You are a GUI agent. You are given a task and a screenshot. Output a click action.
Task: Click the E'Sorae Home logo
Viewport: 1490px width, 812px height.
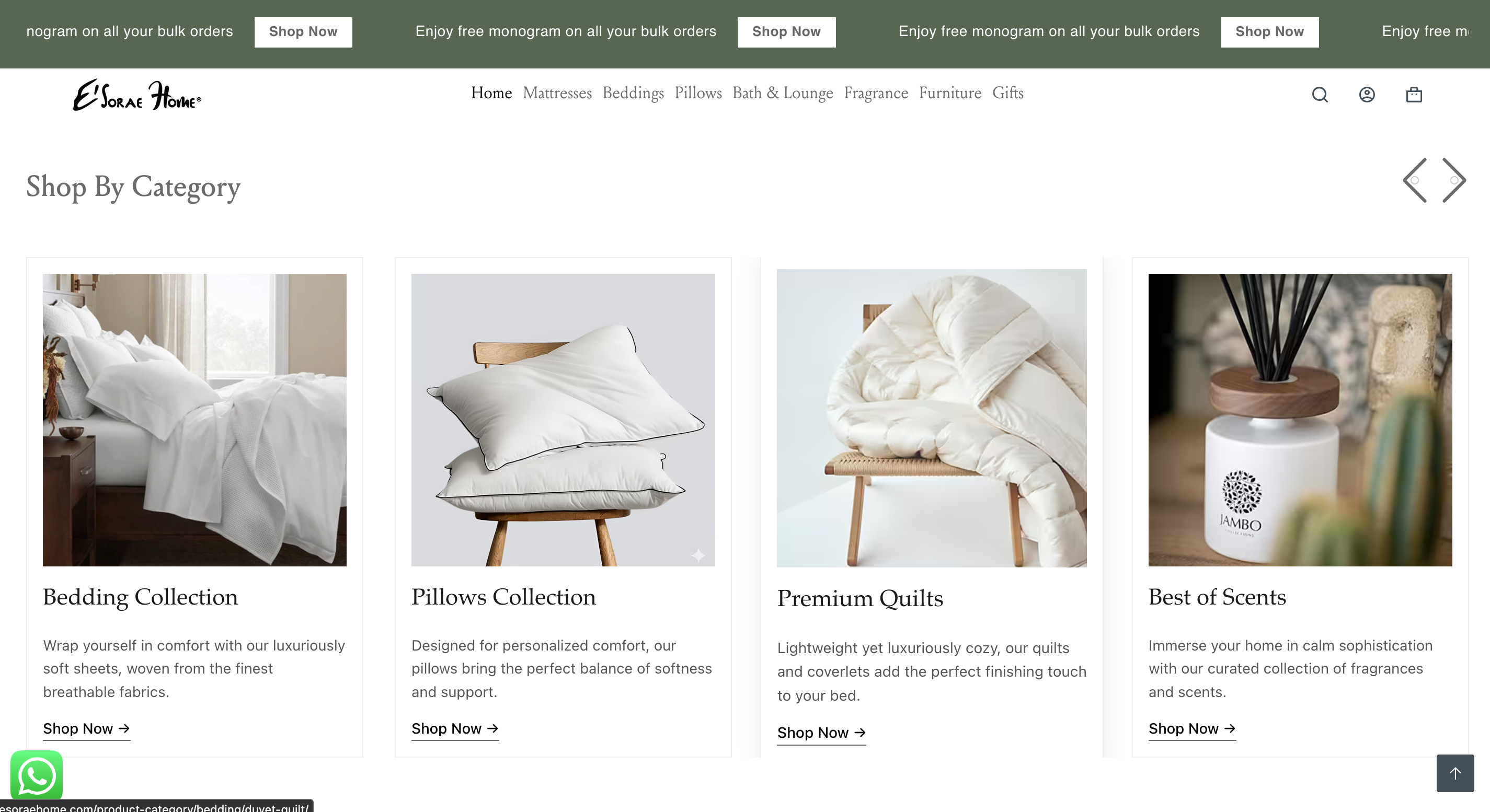click(x=136, y=94)
